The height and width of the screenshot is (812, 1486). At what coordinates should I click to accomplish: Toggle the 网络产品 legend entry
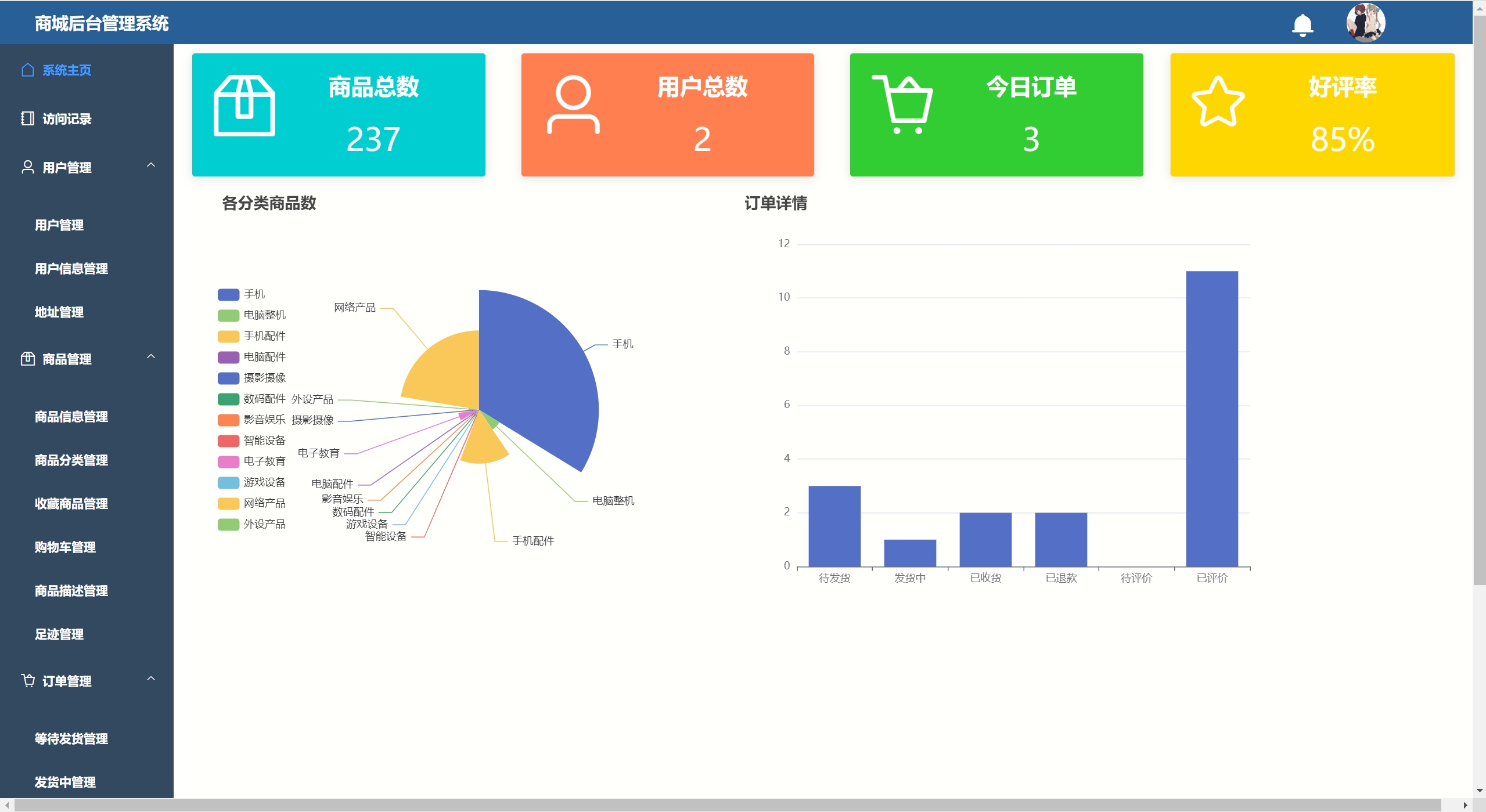[264, 503]
